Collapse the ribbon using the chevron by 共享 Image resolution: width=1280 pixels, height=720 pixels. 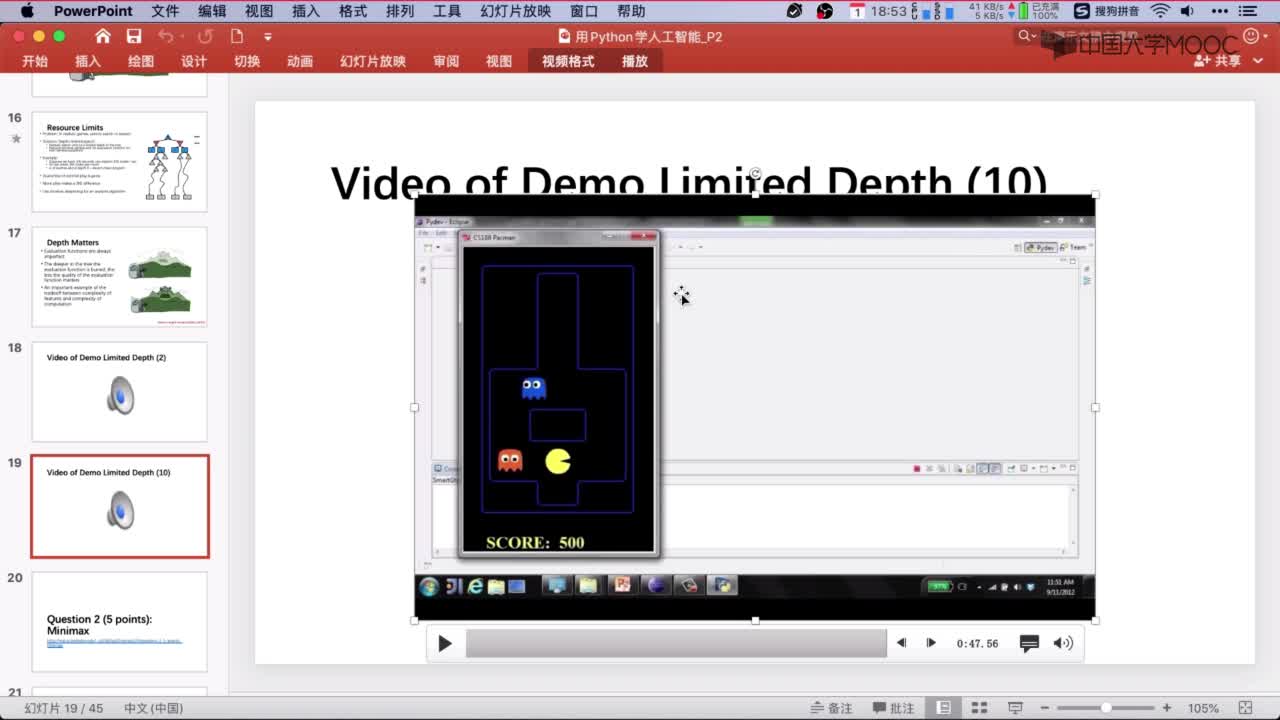tap(1256, 61)
